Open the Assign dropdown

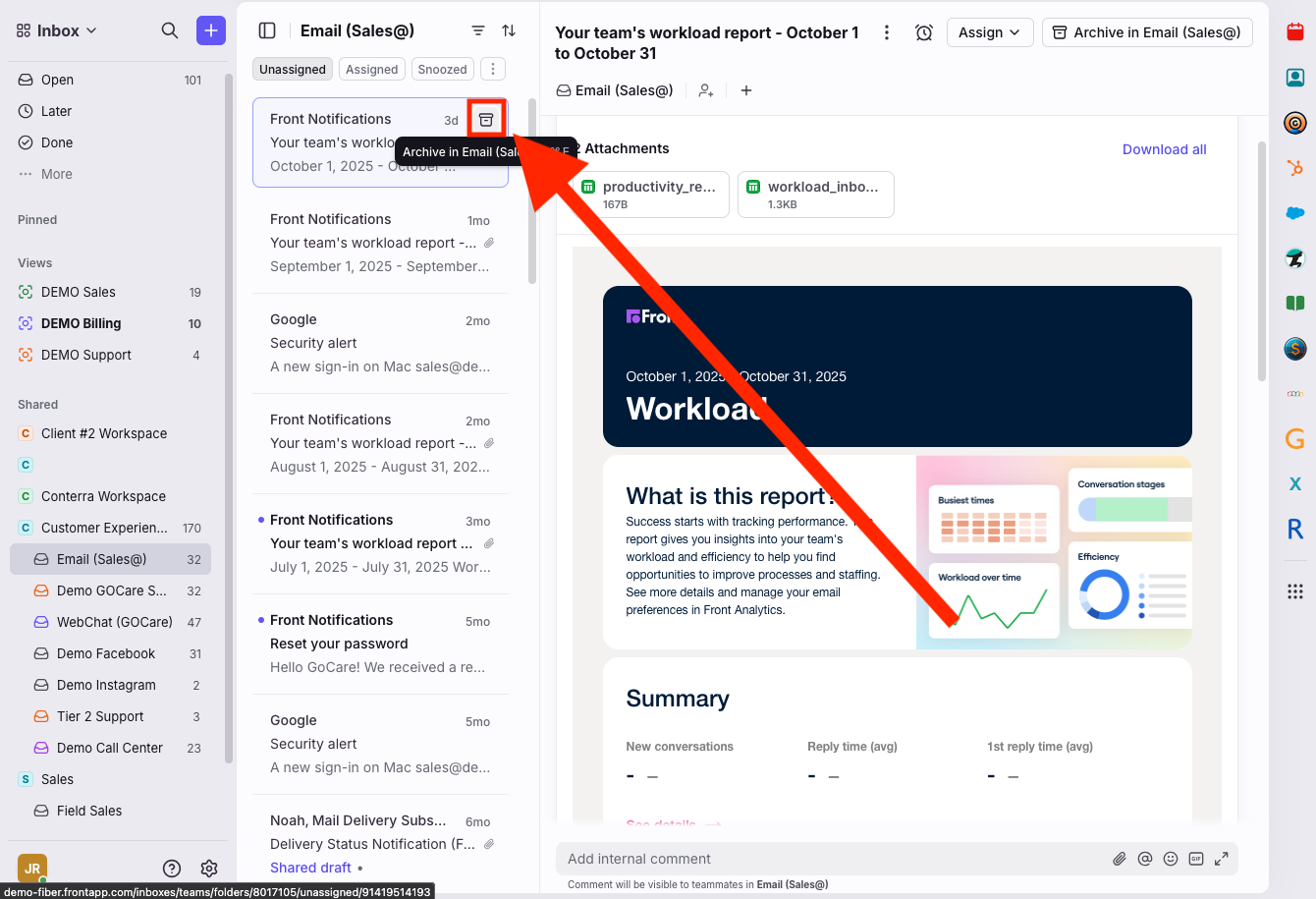click(990, 32)
